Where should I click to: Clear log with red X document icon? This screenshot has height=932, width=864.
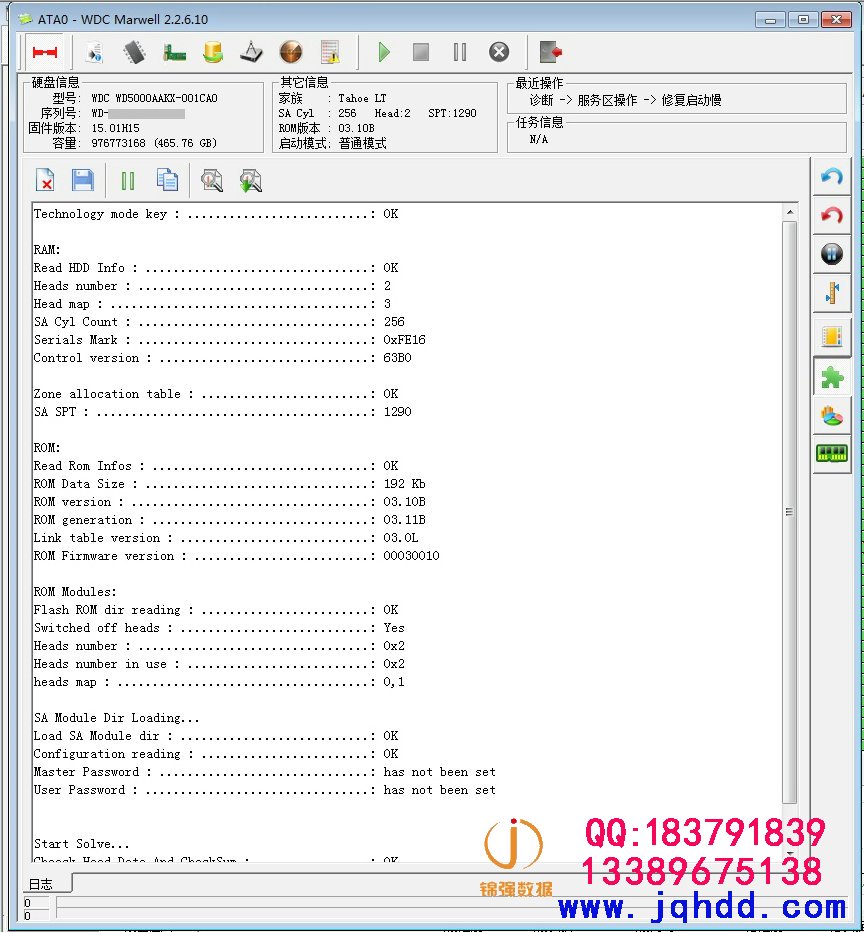(46, 180)
